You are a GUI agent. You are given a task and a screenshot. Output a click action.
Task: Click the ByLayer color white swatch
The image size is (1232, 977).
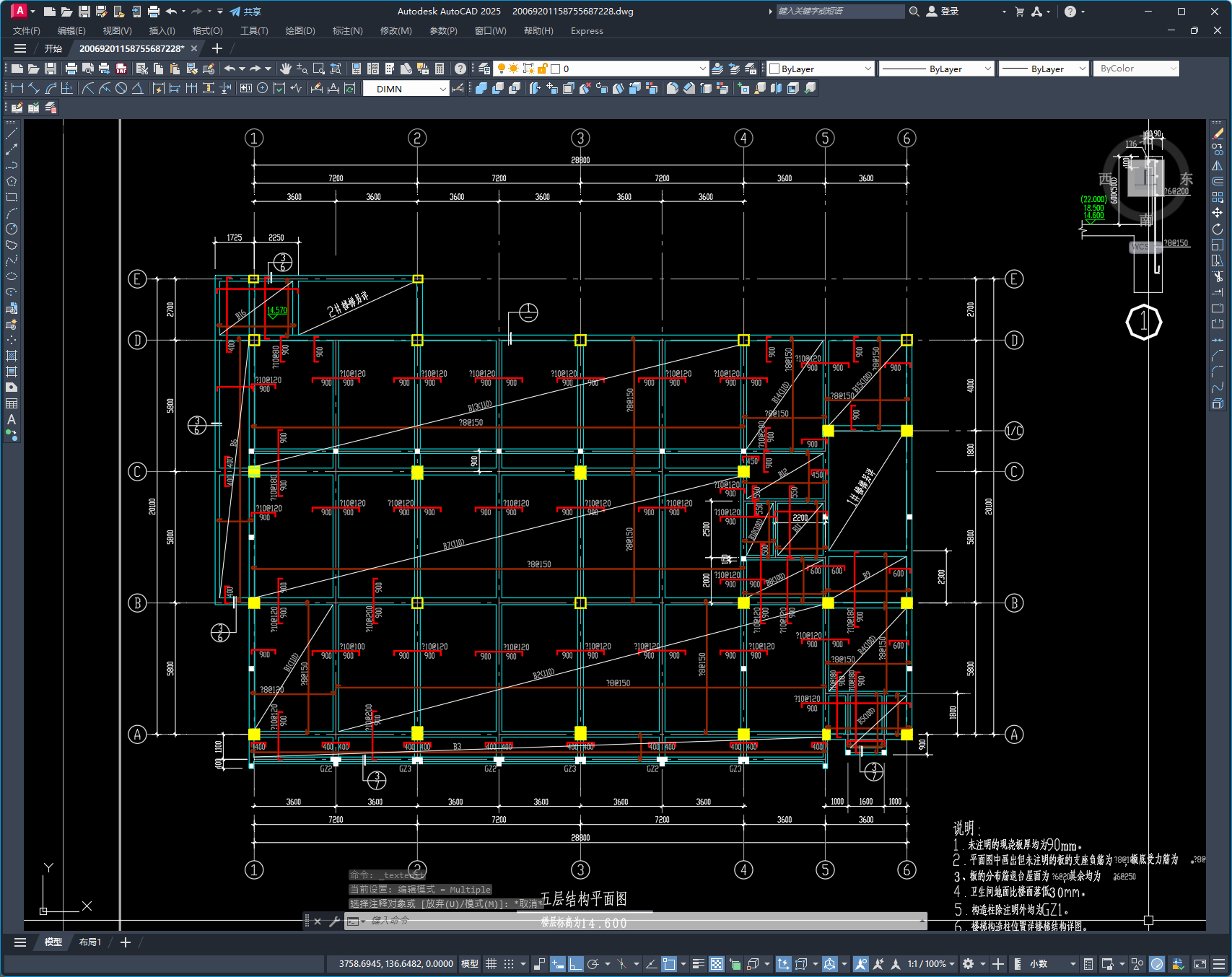[774, 69]
